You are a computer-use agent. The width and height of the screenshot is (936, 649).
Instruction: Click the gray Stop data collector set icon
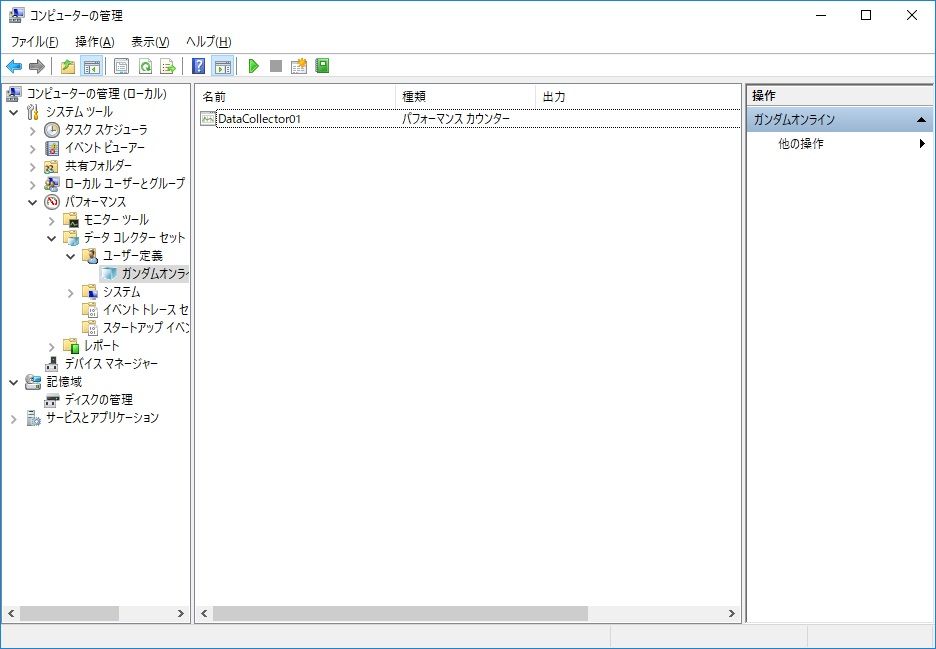[x=276, y=66]
